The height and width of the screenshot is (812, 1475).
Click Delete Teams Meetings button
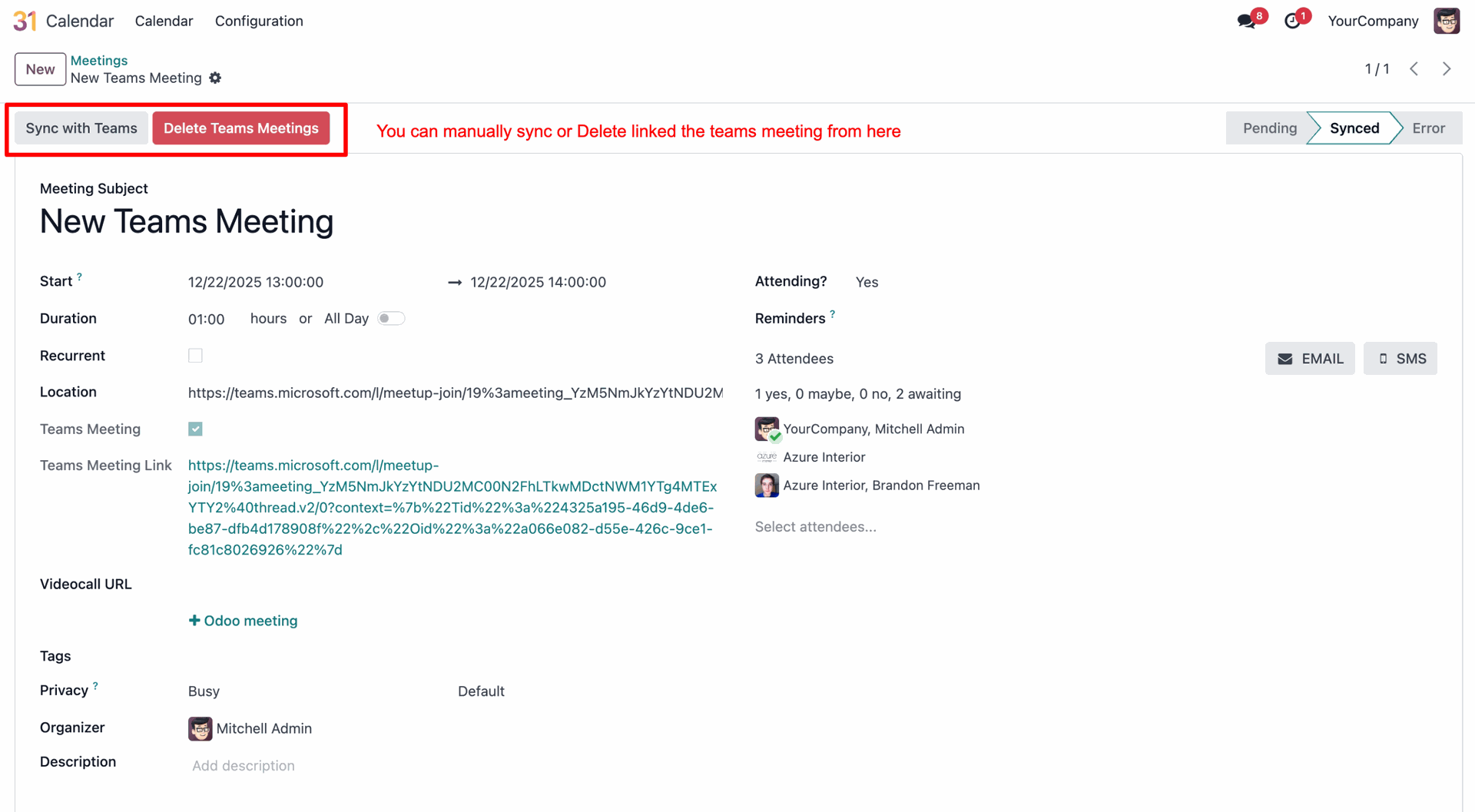point(241,128)
